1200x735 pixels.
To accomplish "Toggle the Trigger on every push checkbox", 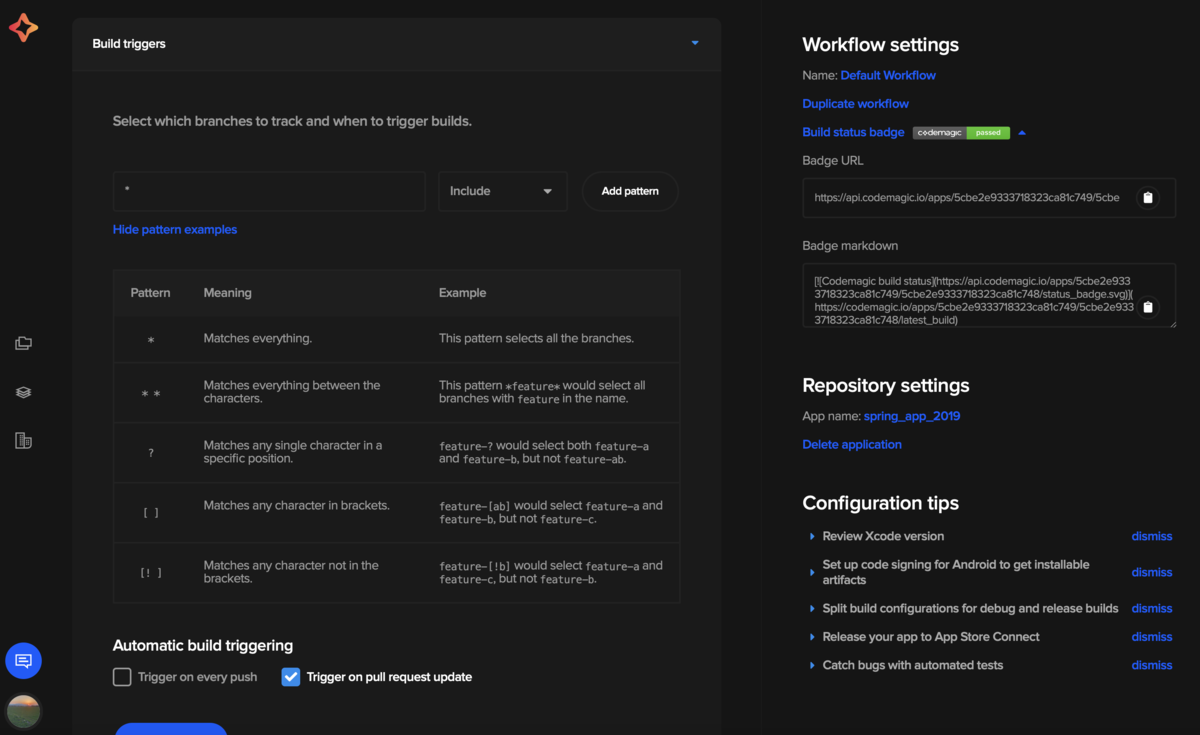I will [121, 677].
